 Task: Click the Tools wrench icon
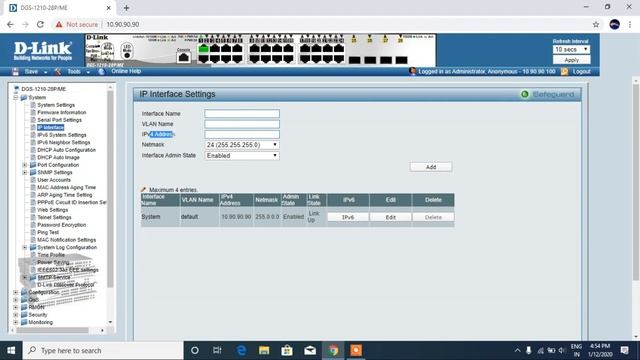pos(58,71)
